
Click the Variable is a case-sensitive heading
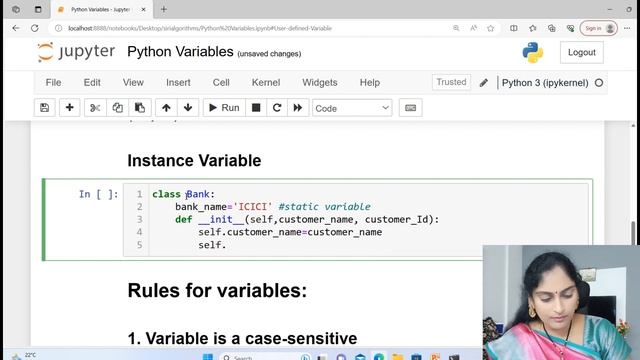tap(242, 338)
